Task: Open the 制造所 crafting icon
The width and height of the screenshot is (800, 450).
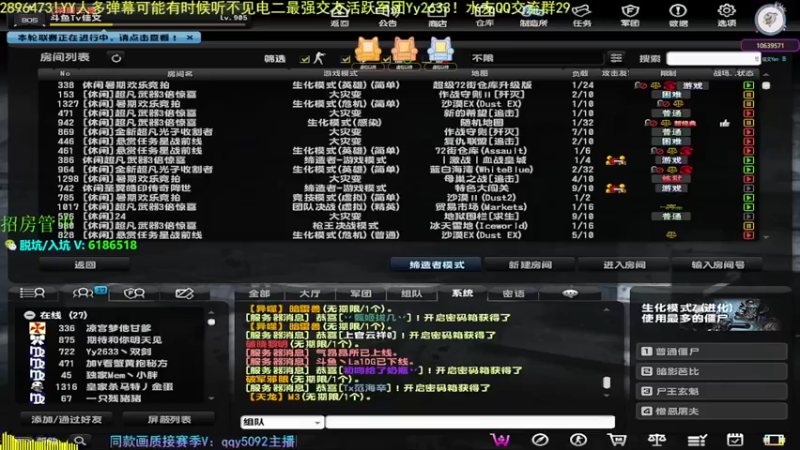Action: [x=533, y=15]
